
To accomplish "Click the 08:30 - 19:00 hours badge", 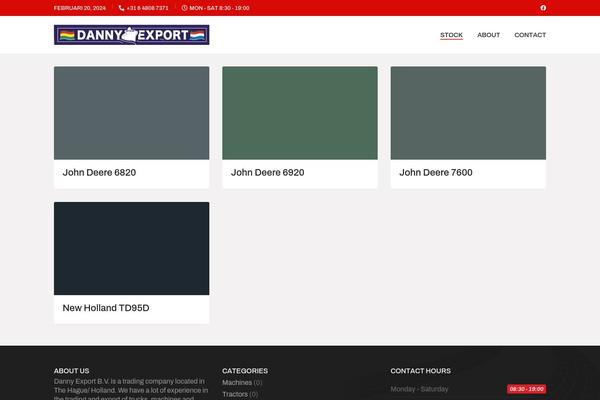I will (x=527, y=389).
